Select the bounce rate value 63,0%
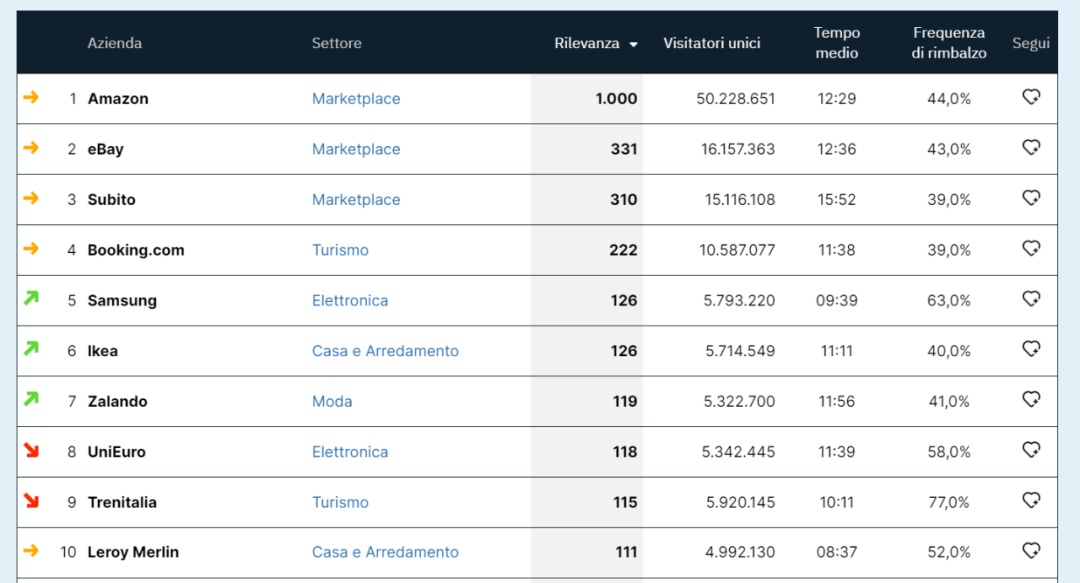 pos(949,300)
